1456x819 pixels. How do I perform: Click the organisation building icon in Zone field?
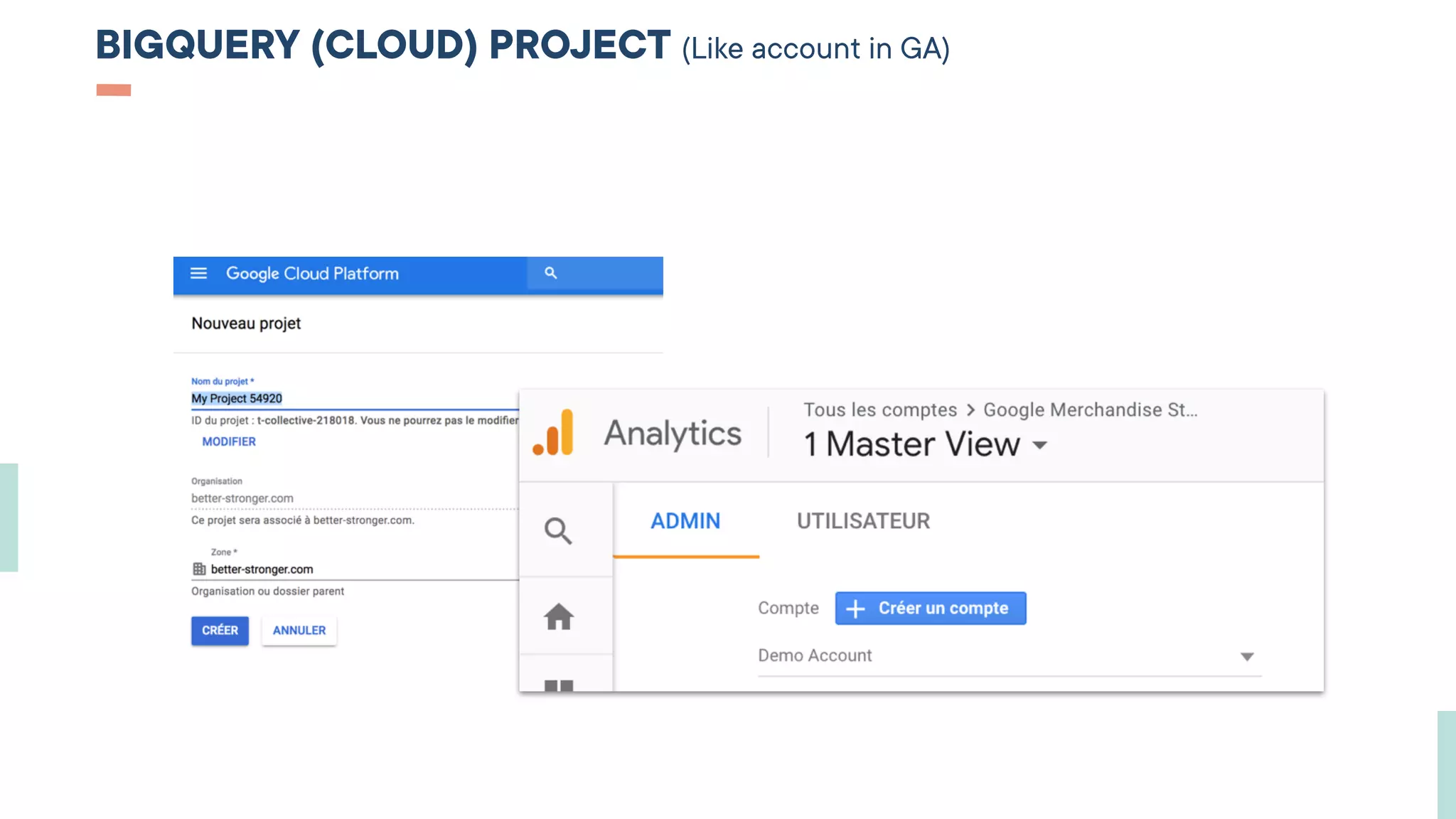(x=199, y=569)
